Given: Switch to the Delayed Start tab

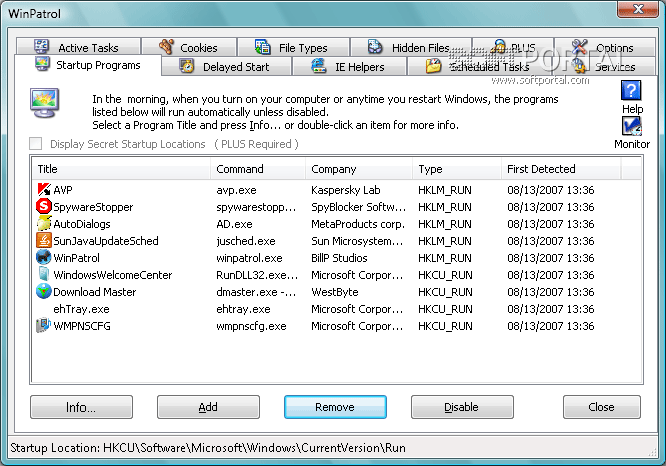Looking at the screenshot, I should [x=226, y=67].
